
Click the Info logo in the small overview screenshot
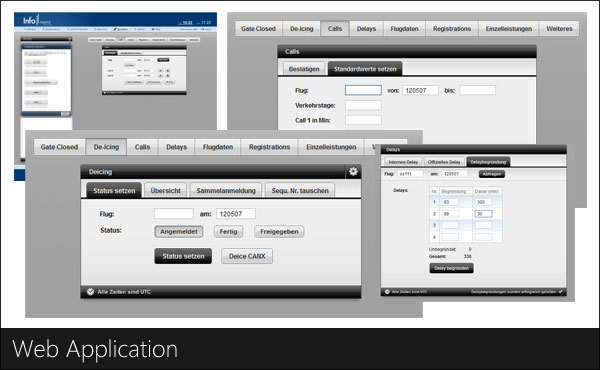tap(36, 21)
